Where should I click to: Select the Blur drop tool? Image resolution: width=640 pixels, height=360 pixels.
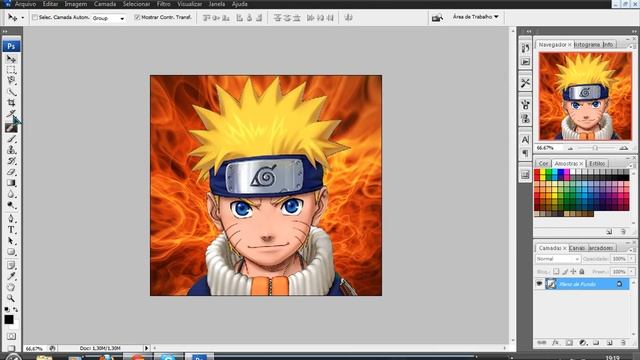[x=11, y=194]
